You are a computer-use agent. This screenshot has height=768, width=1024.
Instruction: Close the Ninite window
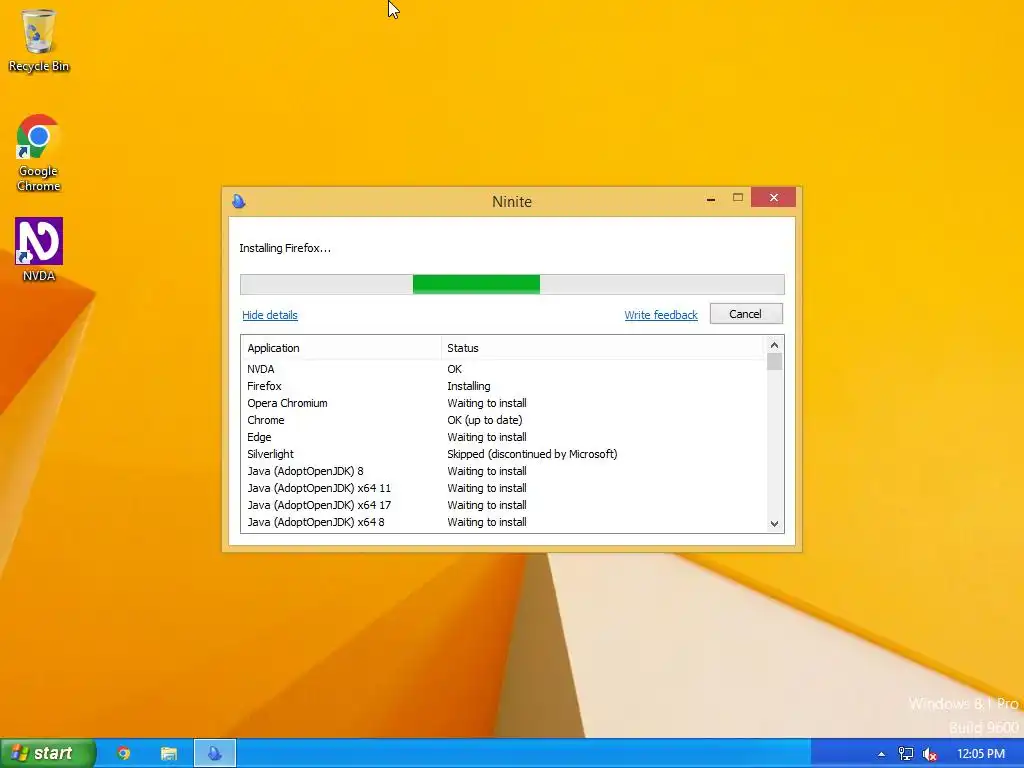click(x=773, y=197)
